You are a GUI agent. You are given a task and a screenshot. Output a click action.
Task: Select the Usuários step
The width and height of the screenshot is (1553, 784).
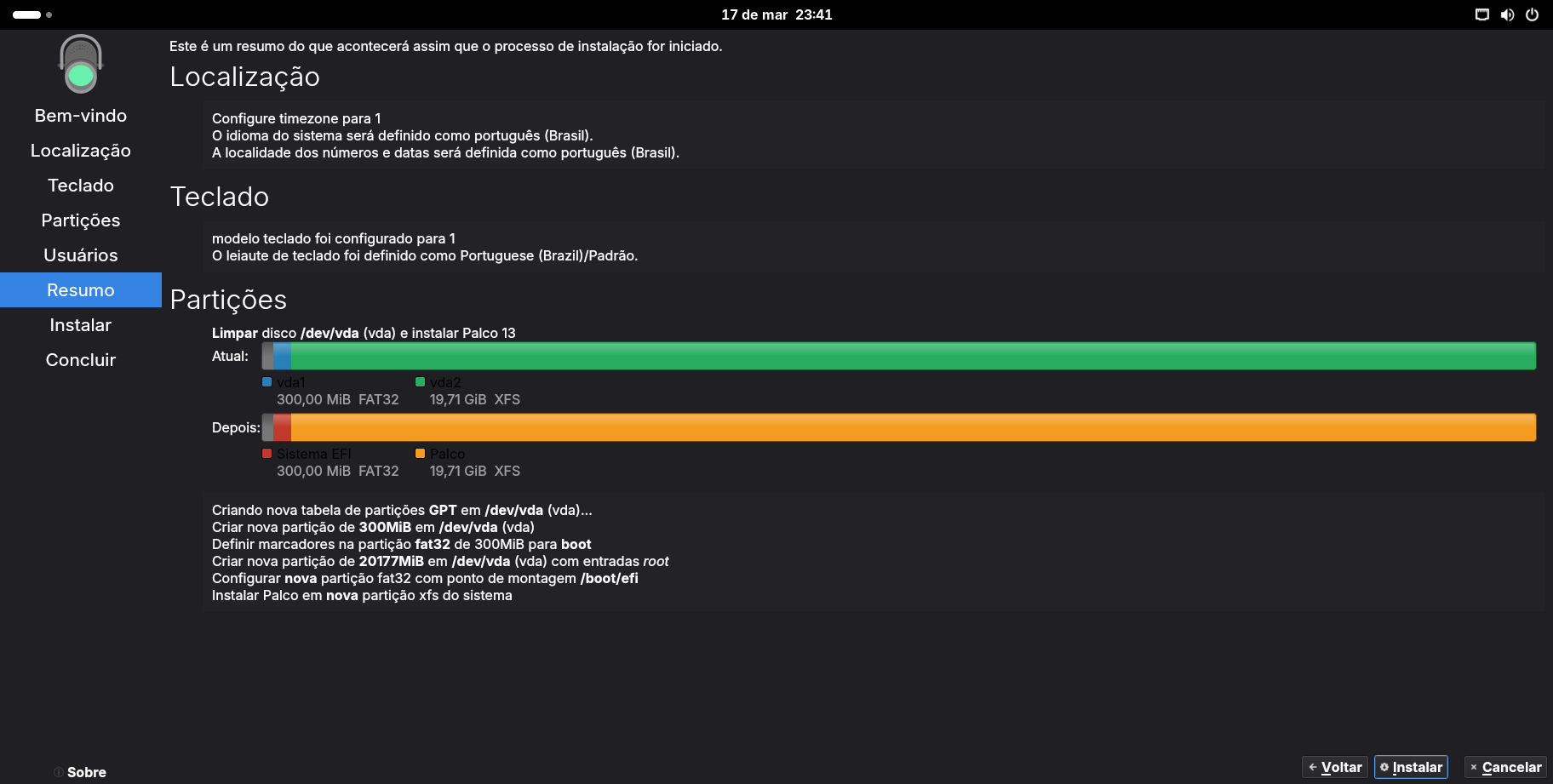click(x=81, y=255)
